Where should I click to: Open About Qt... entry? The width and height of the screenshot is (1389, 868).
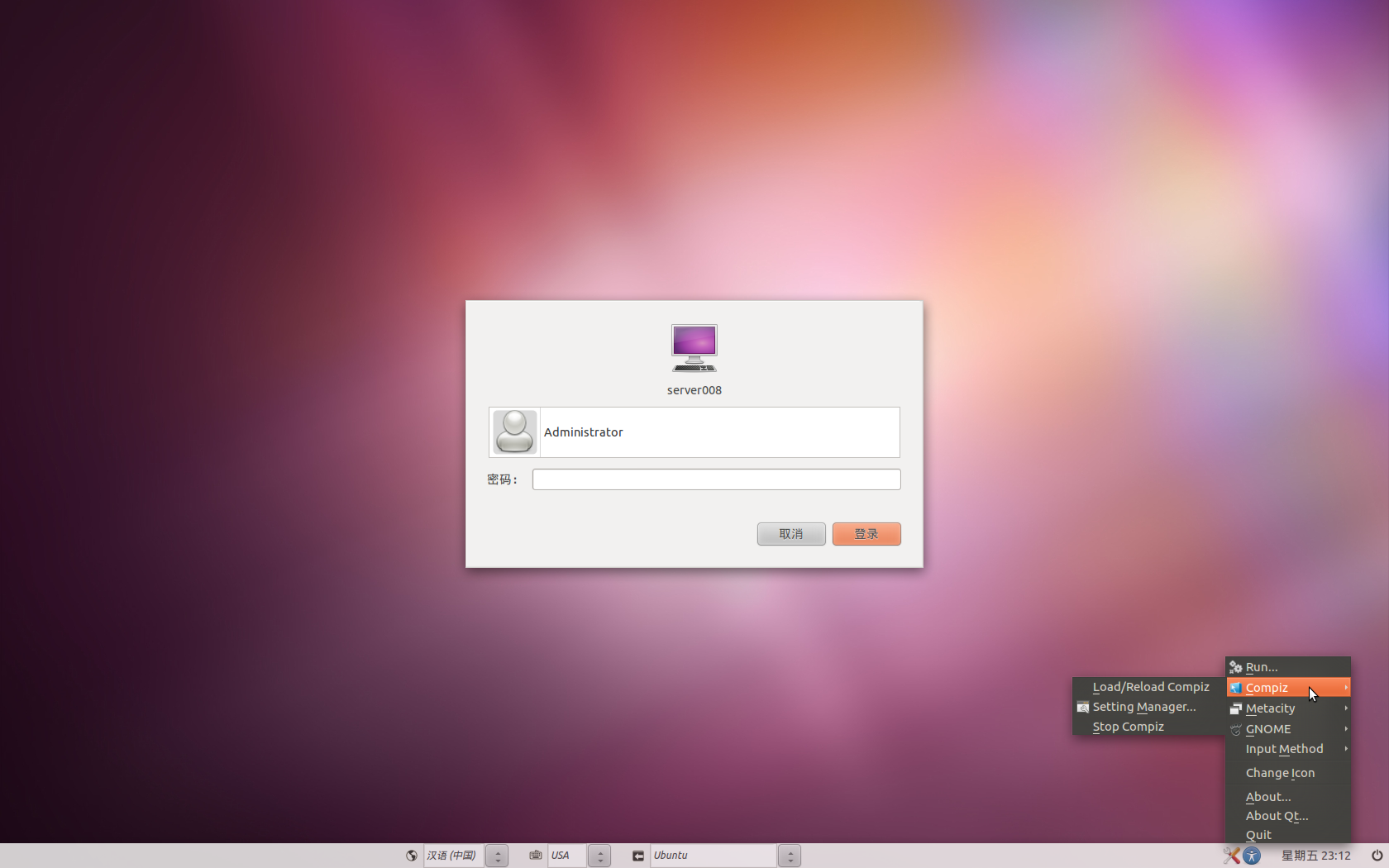pyautogui.click(x=1288, y=816)
